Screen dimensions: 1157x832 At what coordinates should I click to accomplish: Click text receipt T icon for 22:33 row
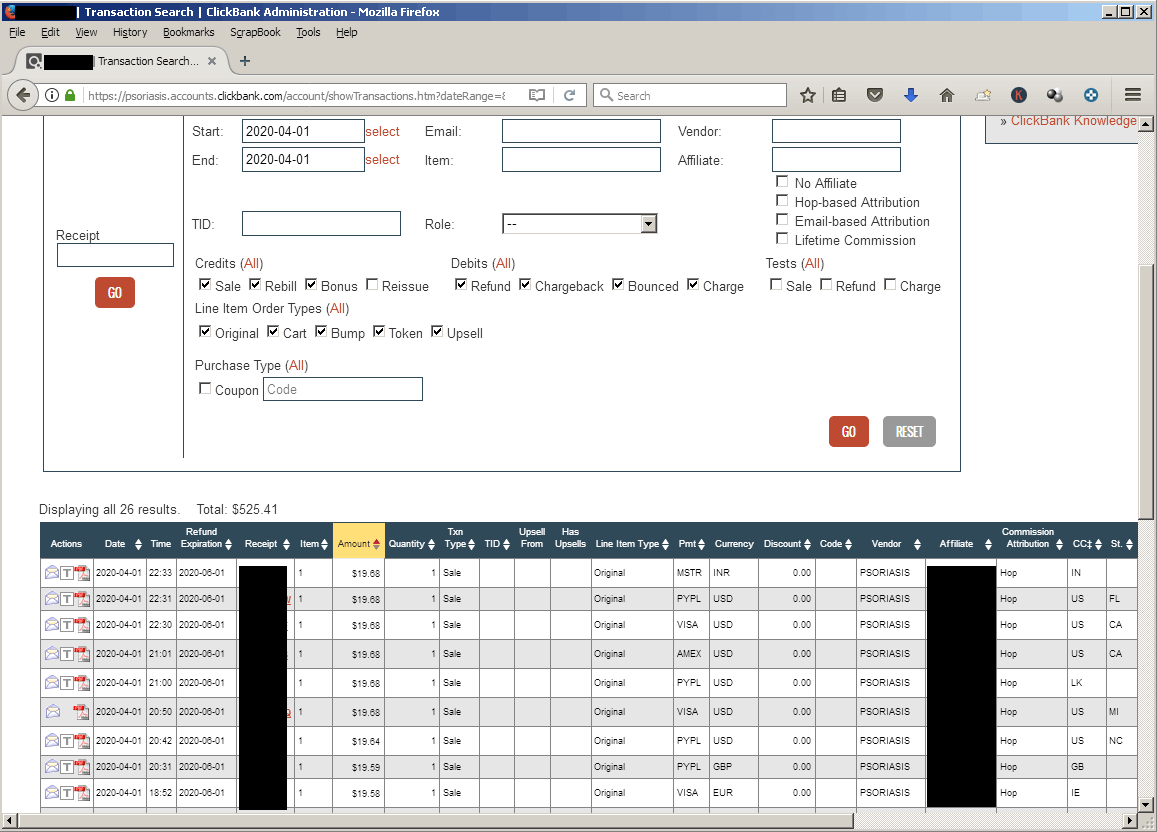coord(66,572)
